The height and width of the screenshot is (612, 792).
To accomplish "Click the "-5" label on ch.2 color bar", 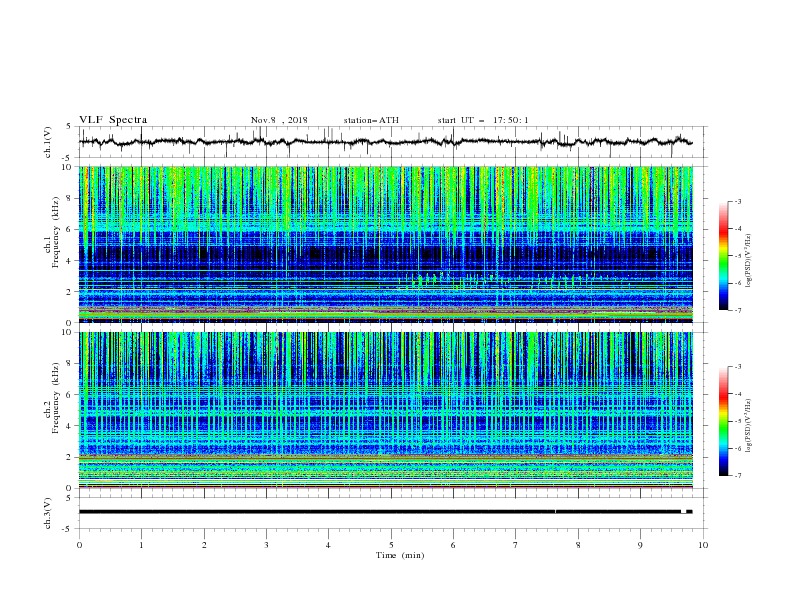I will point(738,421).
